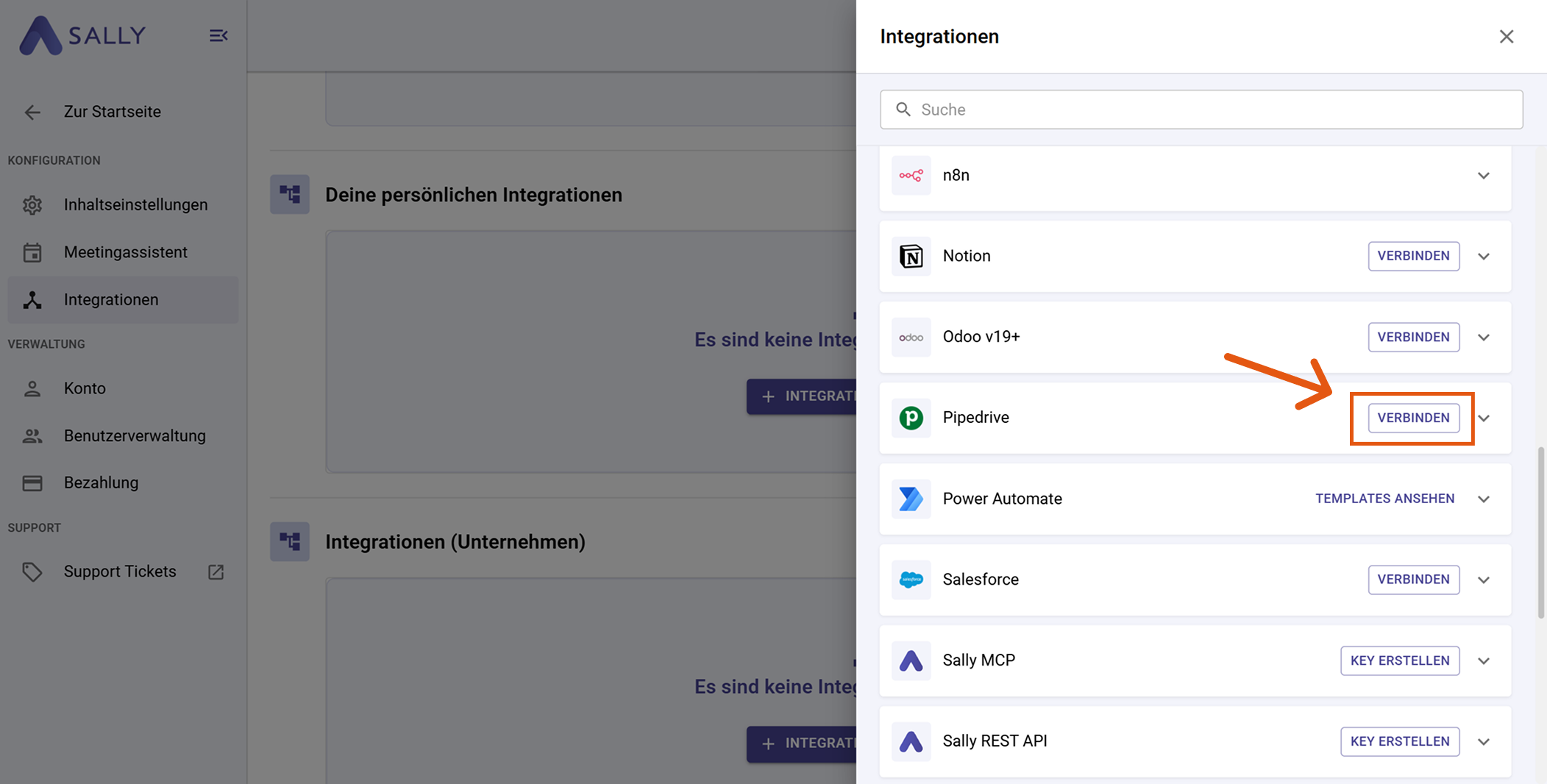The image size is (1547, 784).
Task: Expand the Odoo v19+ integration details
Action: [1484, 337]
